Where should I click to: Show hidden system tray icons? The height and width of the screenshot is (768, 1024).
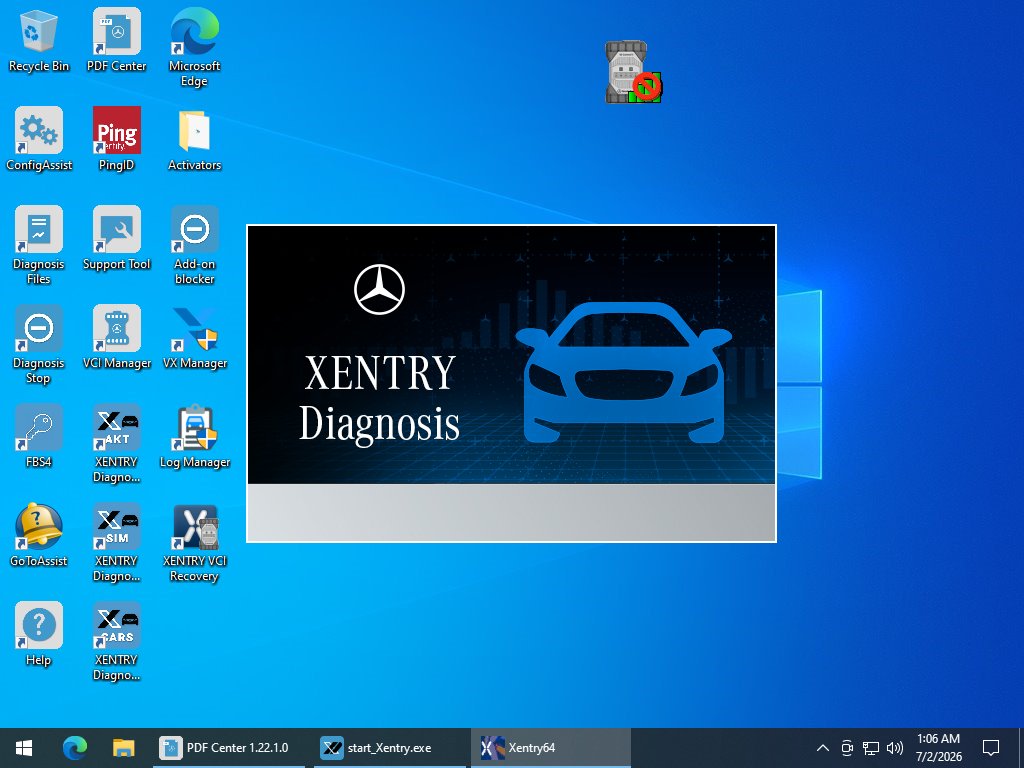[x=823, y=748]
